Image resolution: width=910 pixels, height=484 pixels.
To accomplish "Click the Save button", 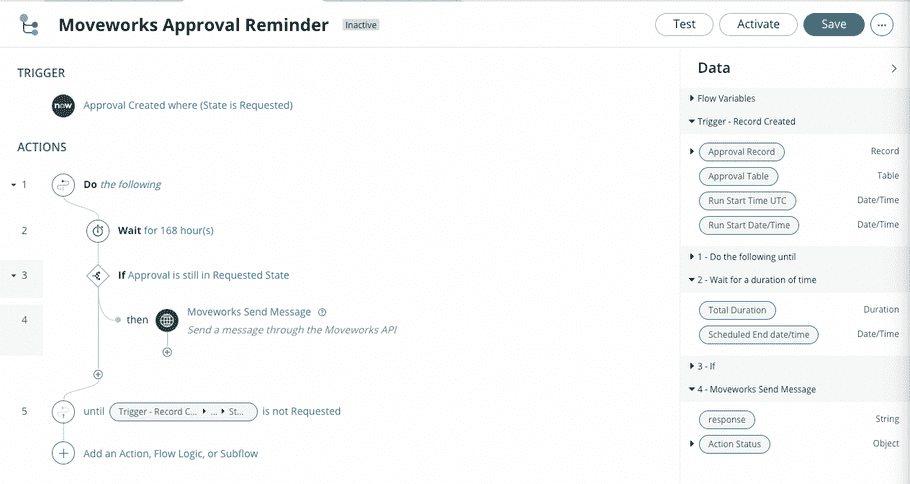I will click(833, 24).
